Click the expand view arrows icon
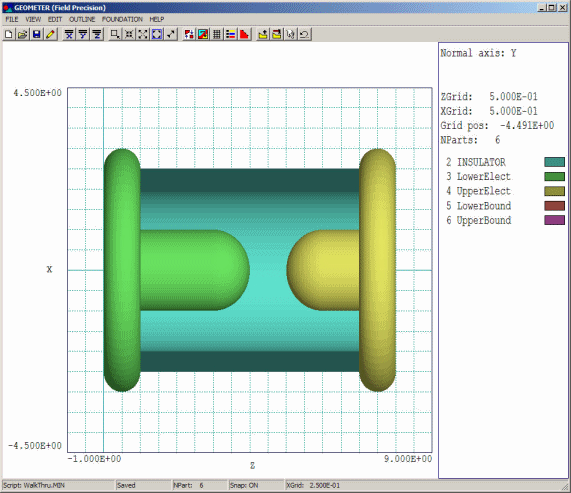 pos(143,35)
